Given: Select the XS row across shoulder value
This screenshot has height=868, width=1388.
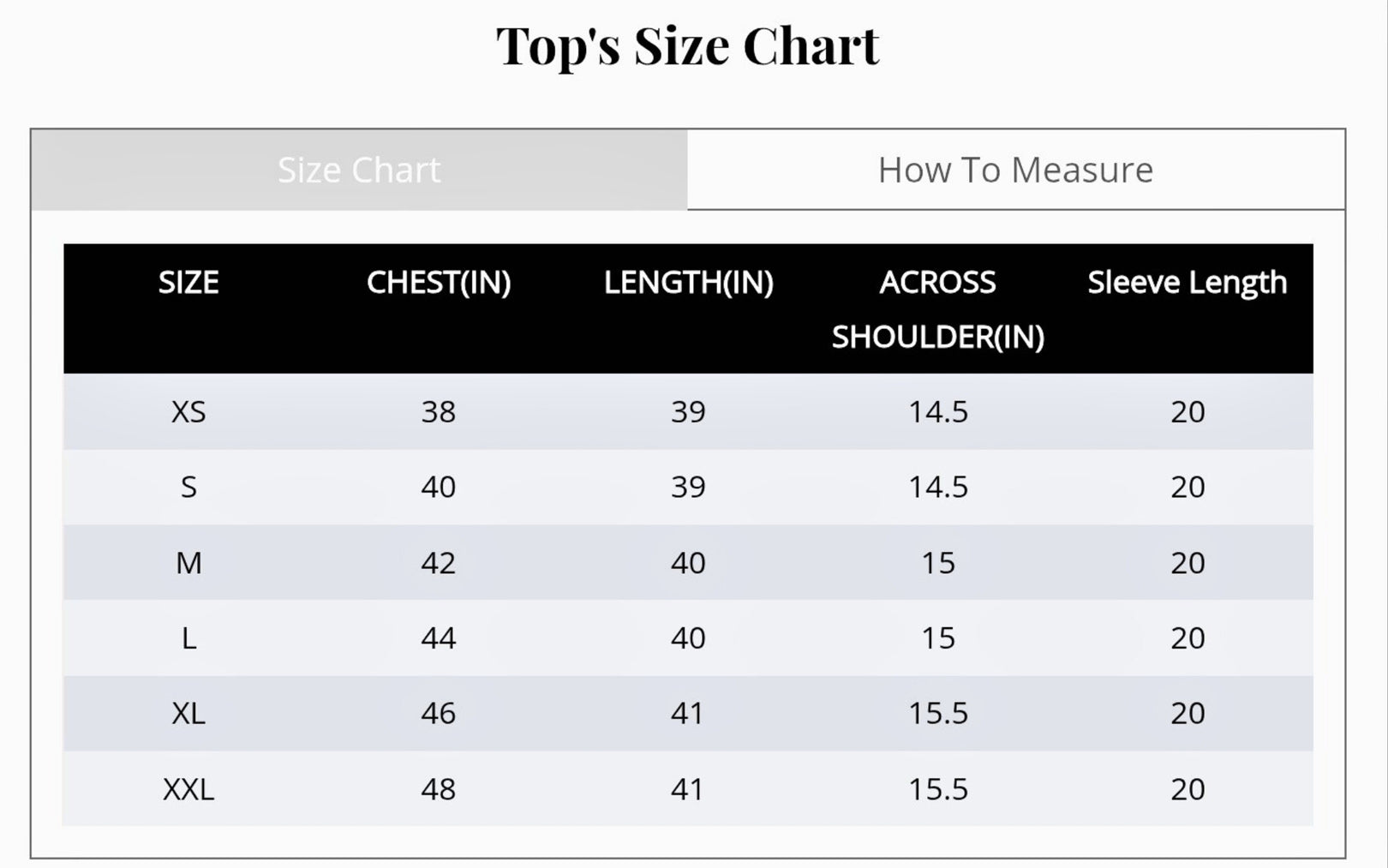Looking at the screenshot, I should [x=938, y=412].
